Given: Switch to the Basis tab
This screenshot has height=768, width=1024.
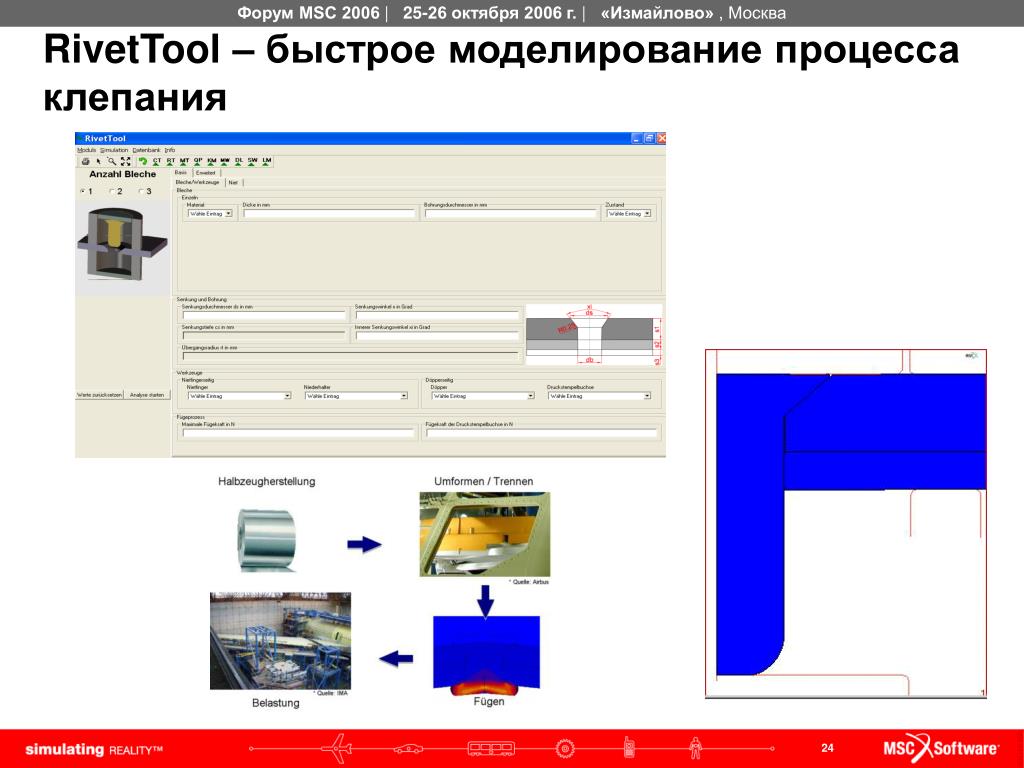Looking at the screenshot, I should point(181,172).
